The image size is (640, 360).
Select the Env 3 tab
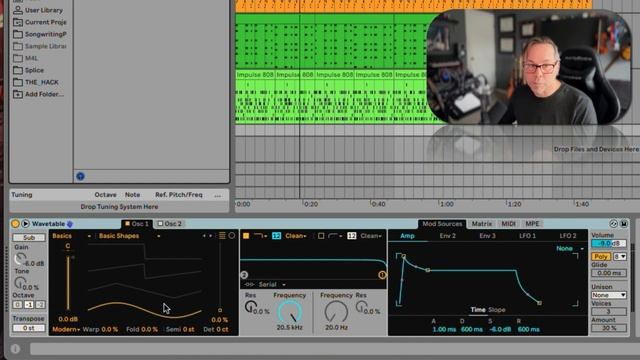point(487,236)
